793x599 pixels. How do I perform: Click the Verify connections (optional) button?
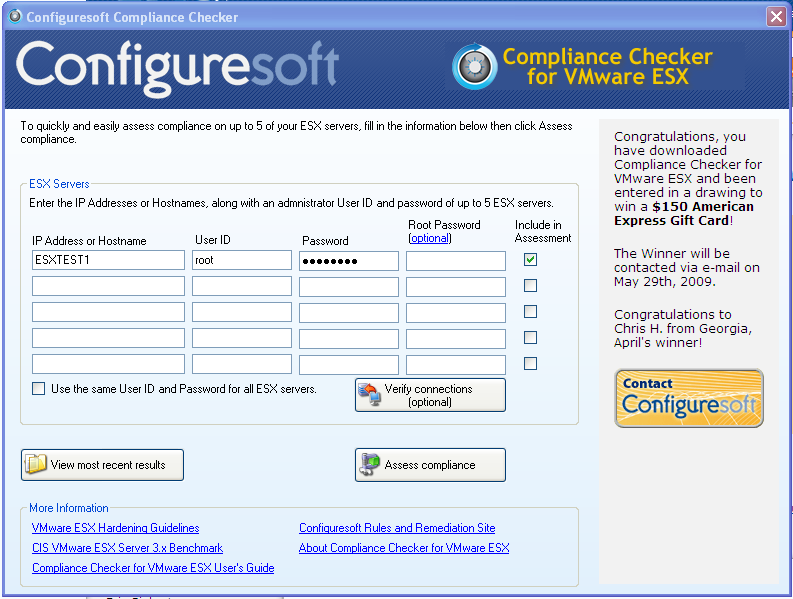pos(430,395)
